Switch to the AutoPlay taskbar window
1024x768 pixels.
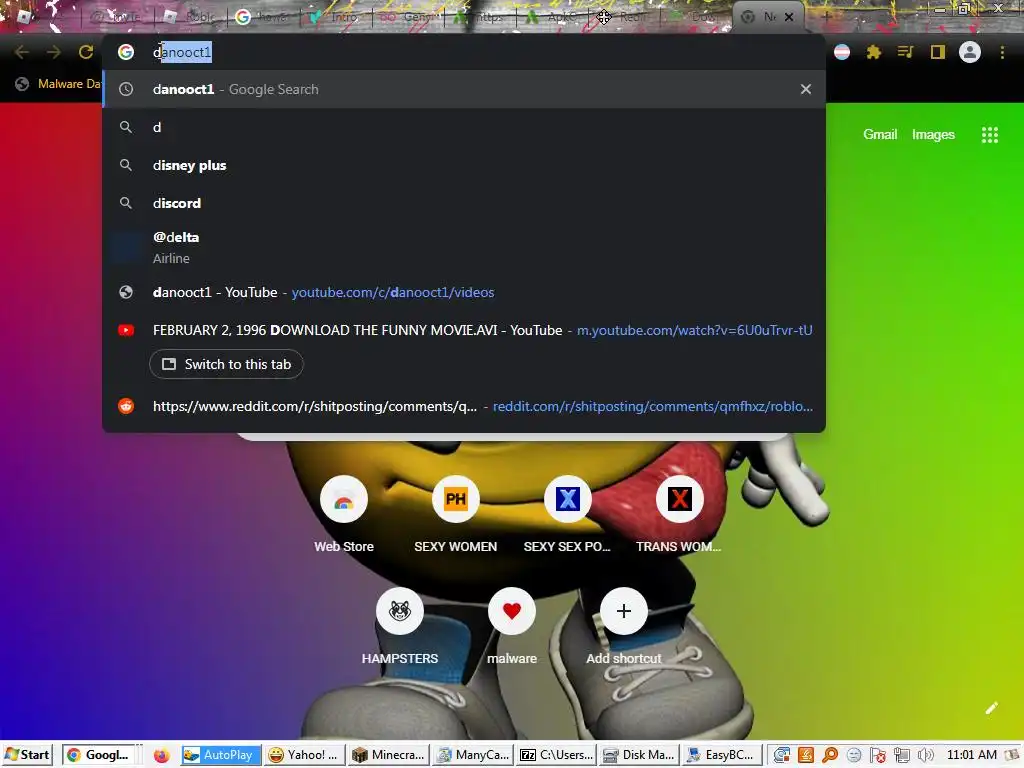coord(221,755)
